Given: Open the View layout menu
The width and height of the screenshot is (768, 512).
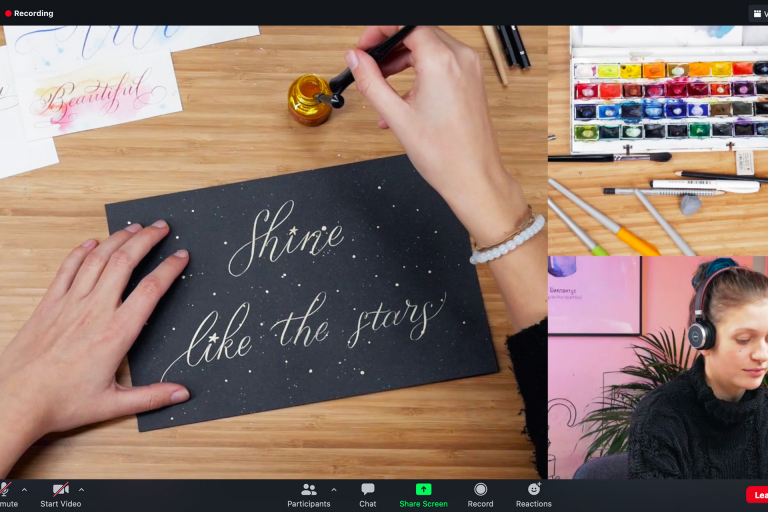Looking at the screenshot, I should [758, 13].
